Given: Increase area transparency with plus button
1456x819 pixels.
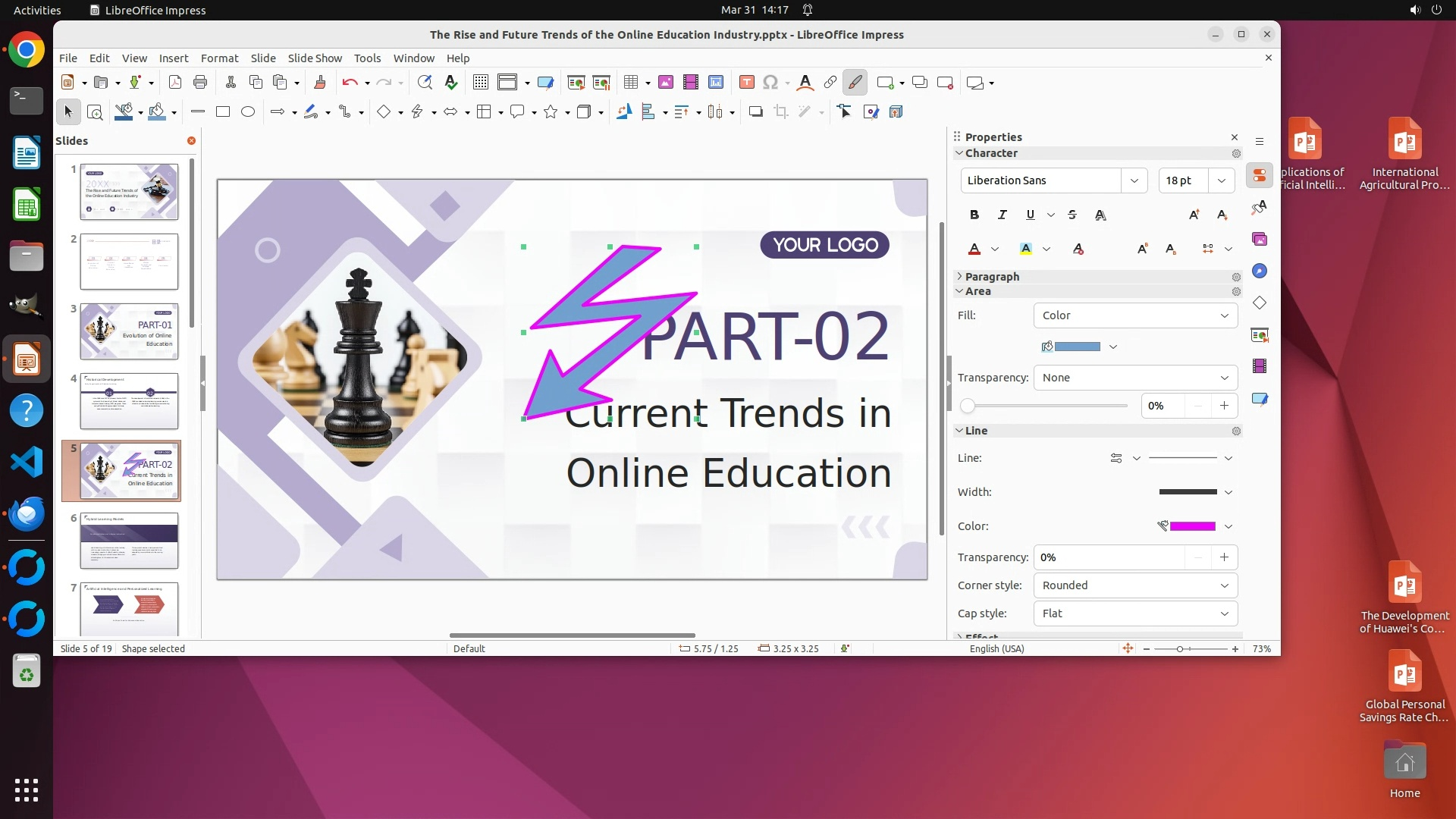Looking at the screenshot, I should coord(1224,406).
